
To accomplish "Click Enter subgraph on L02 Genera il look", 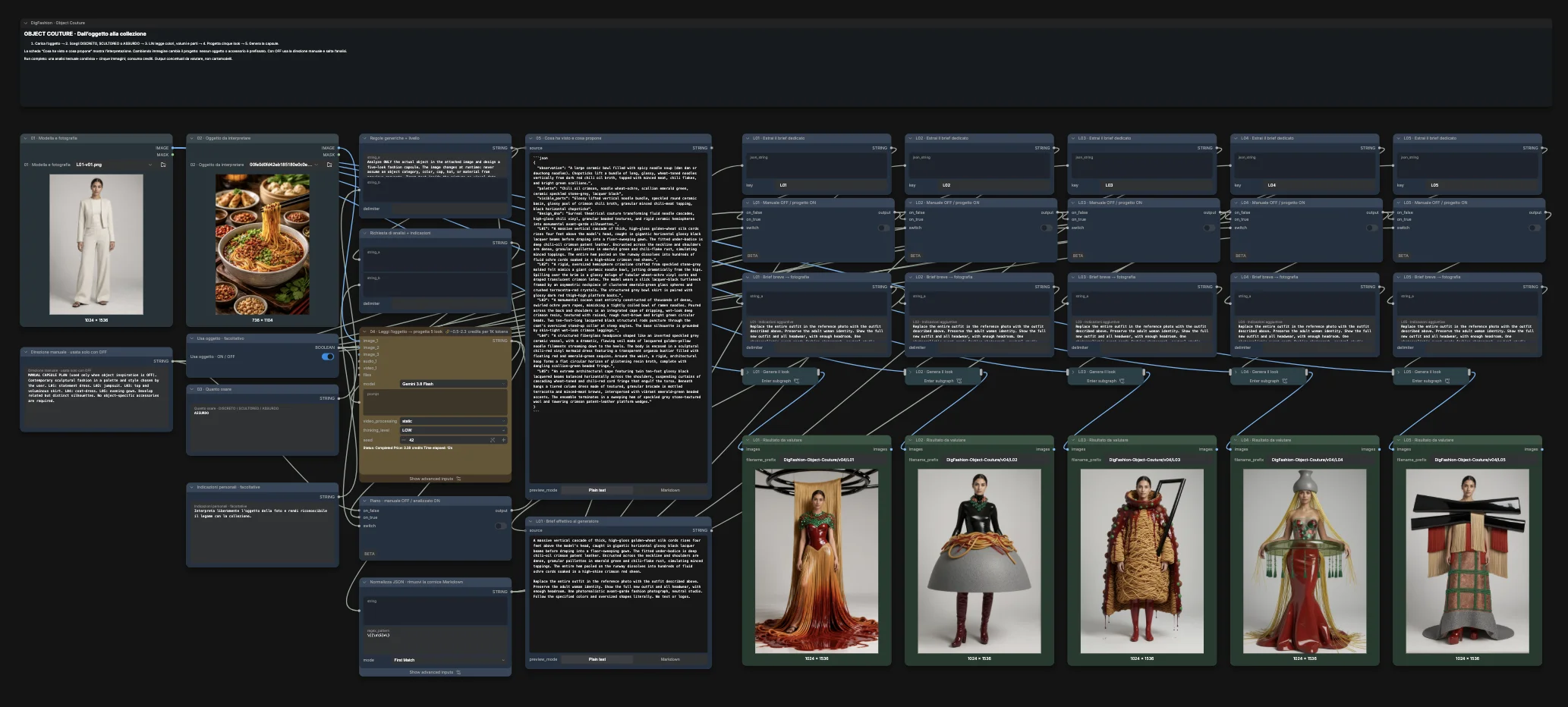I will click(943, 381).
